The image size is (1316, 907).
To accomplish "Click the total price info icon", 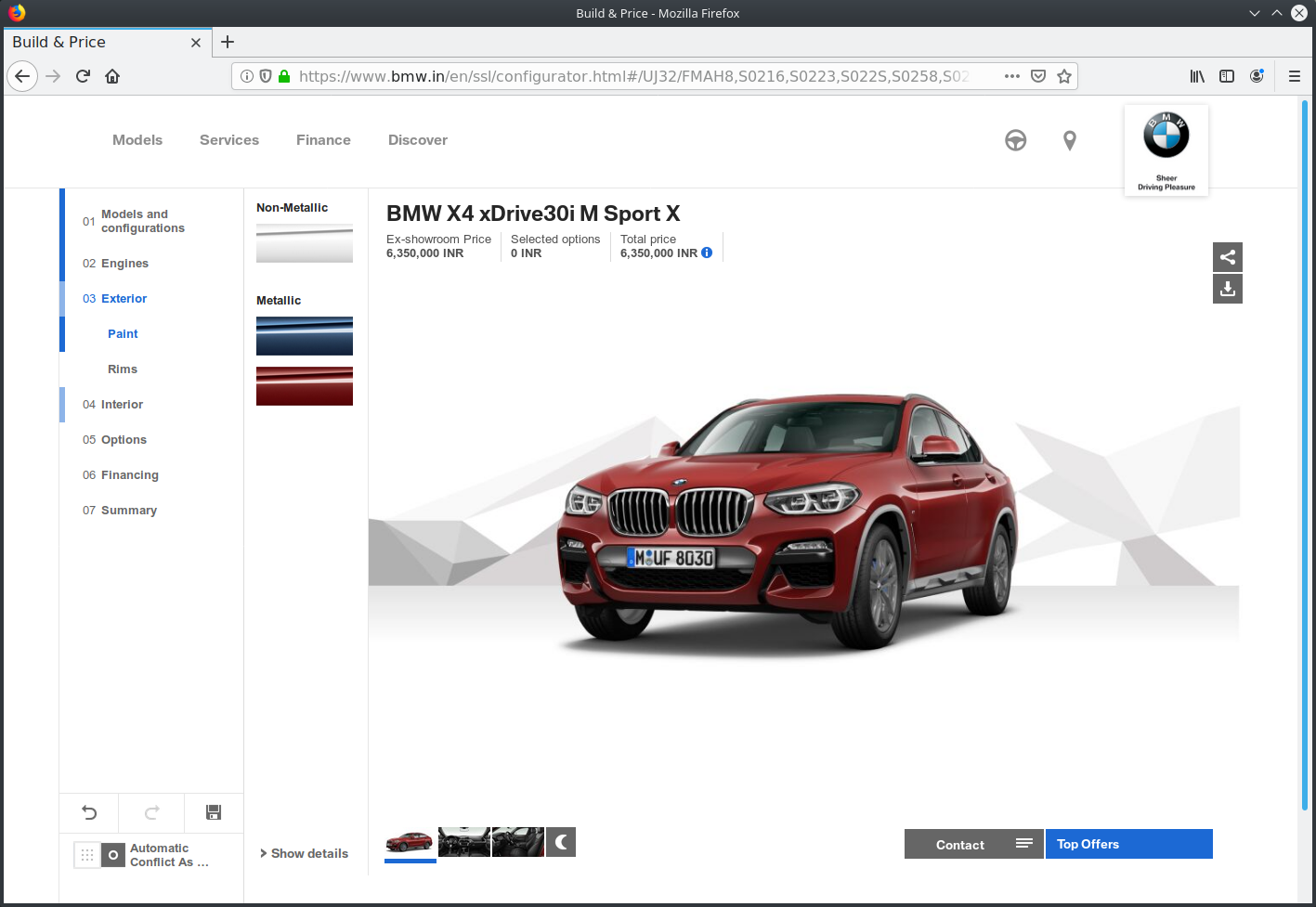I will [707, 253].
